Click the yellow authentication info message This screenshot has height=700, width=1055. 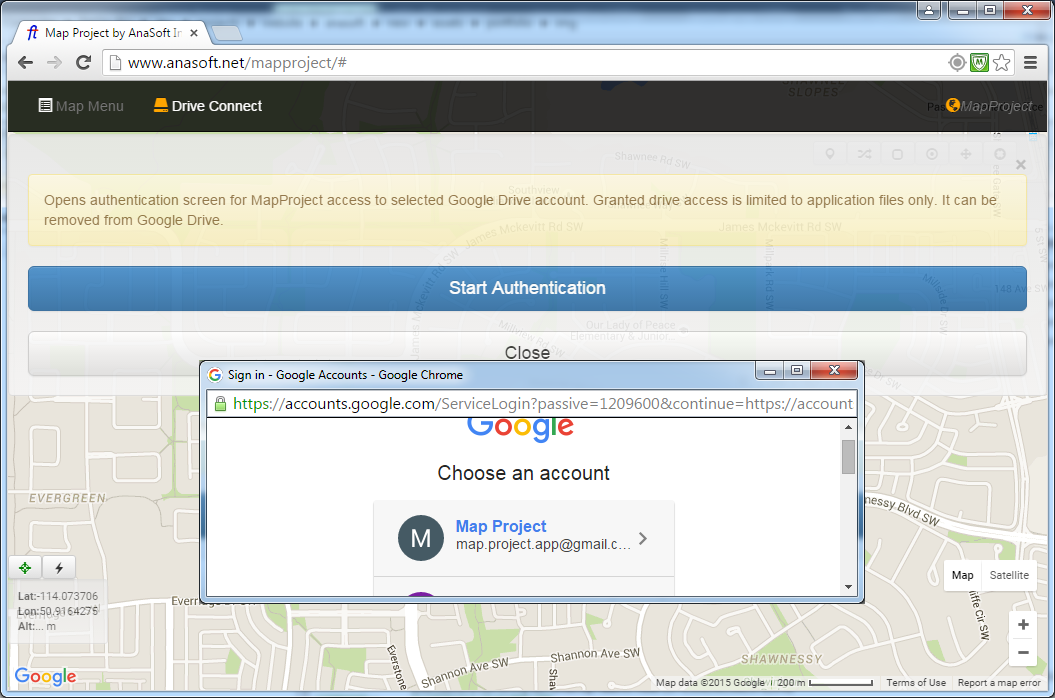pyautogui.click(x=528, y=210)
